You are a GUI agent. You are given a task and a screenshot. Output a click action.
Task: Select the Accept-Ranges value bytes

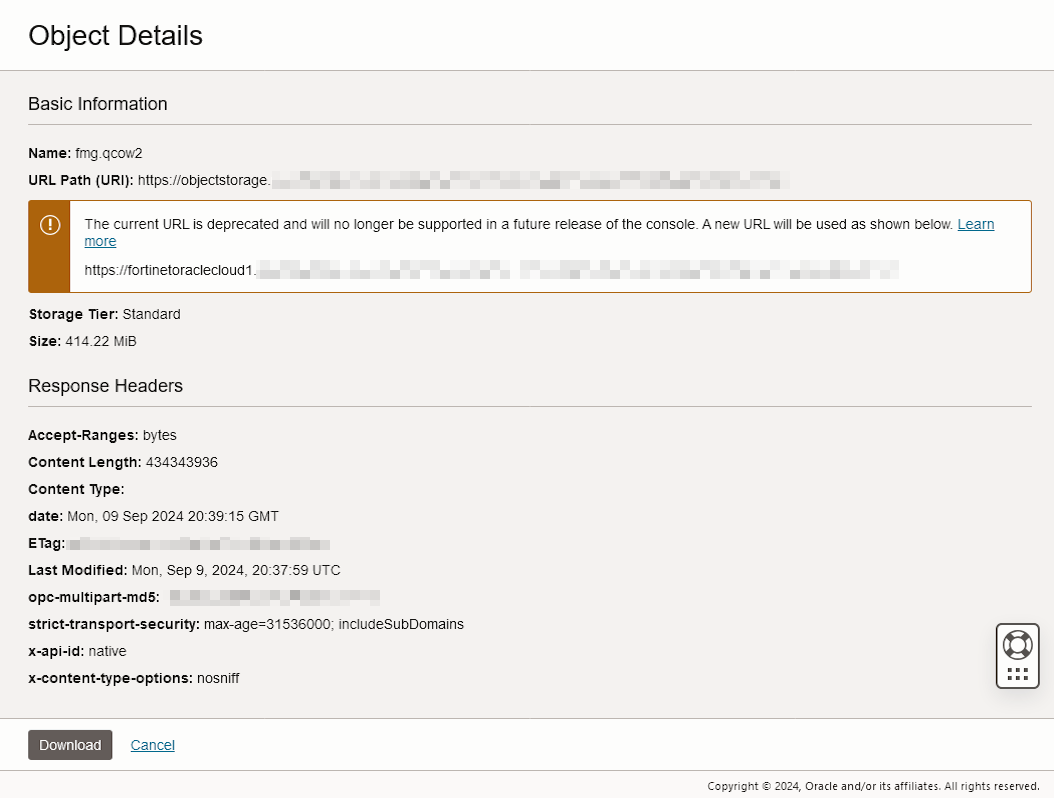pyautogui.click(x=159, y=435)
